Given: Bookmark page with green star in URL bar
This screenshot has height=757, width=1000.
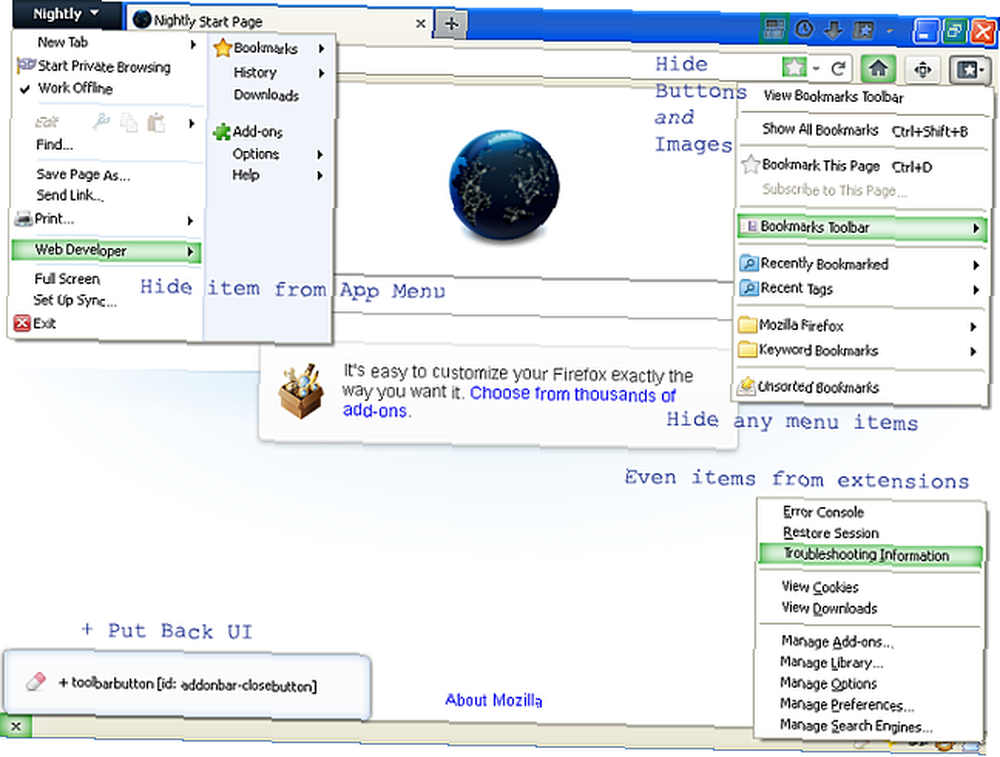Looking at the screenshot, I should pyautogui.click(x=794, y=67).
